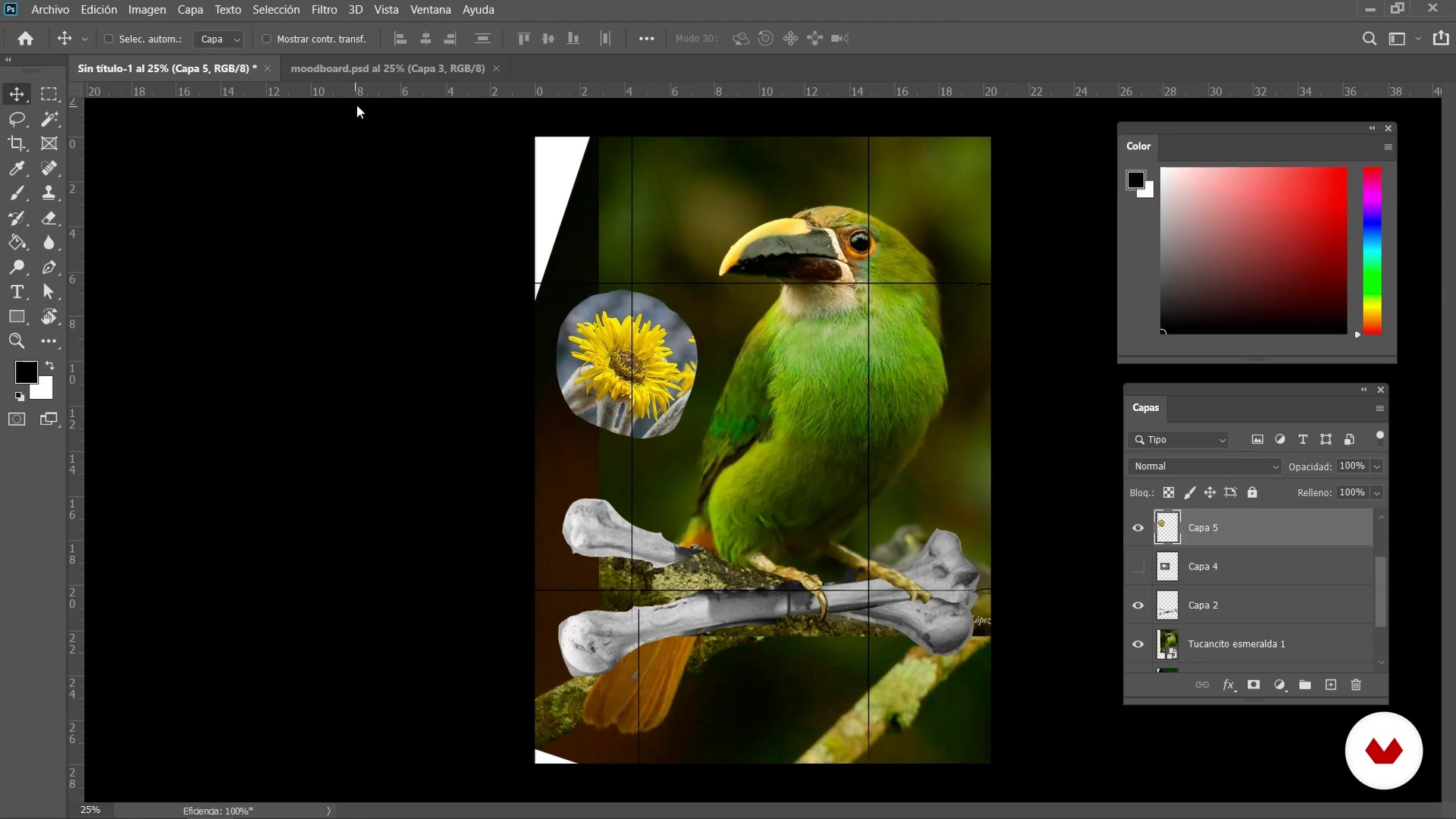Image resolution: width=1456 pixels, height=819 pixels.
Task: Click the rainbow hue slider strip
Action: click(1372, 250)
